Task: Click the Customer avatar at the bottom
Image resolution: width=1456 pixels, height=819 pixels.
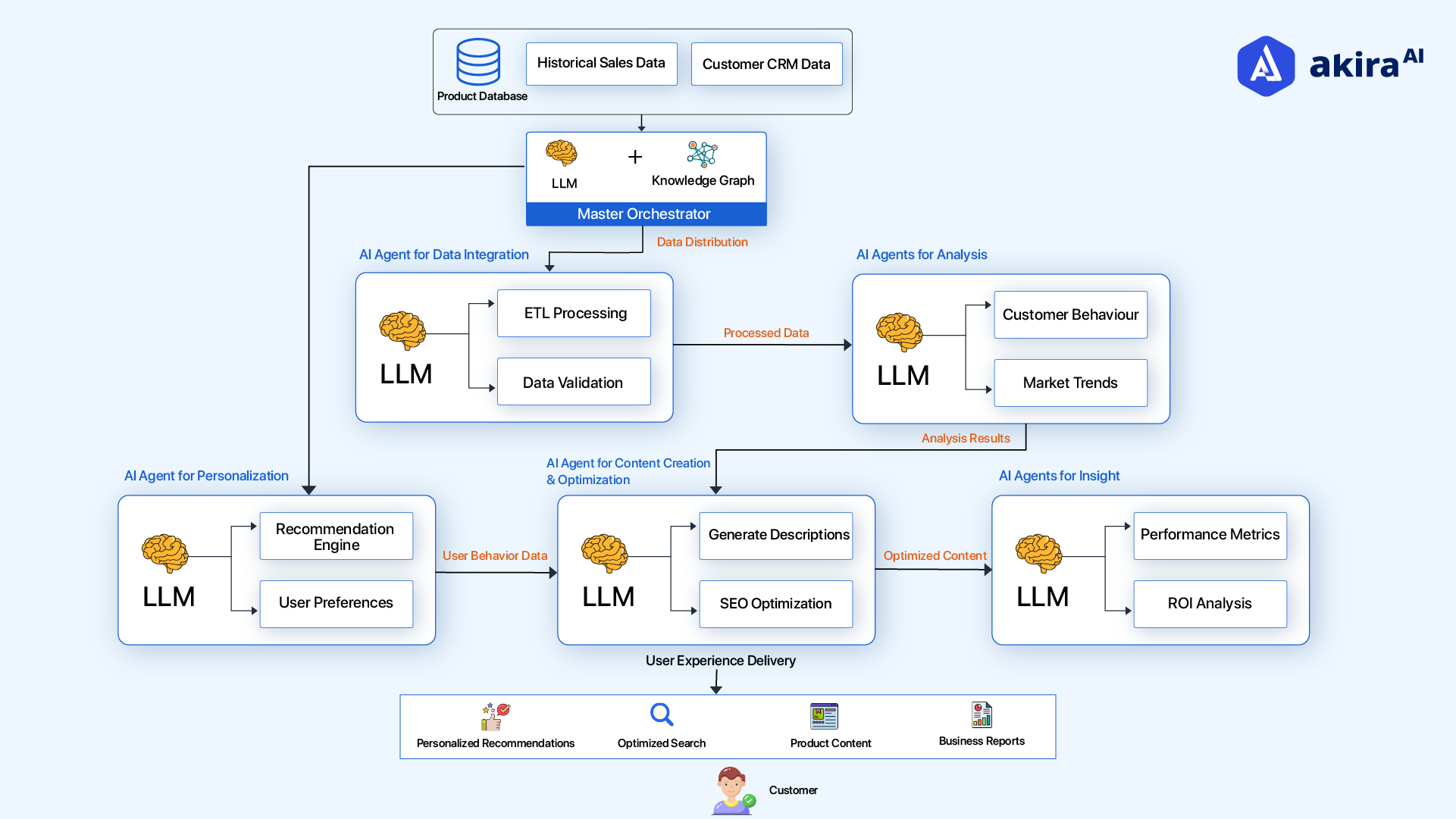Action: 732,790
